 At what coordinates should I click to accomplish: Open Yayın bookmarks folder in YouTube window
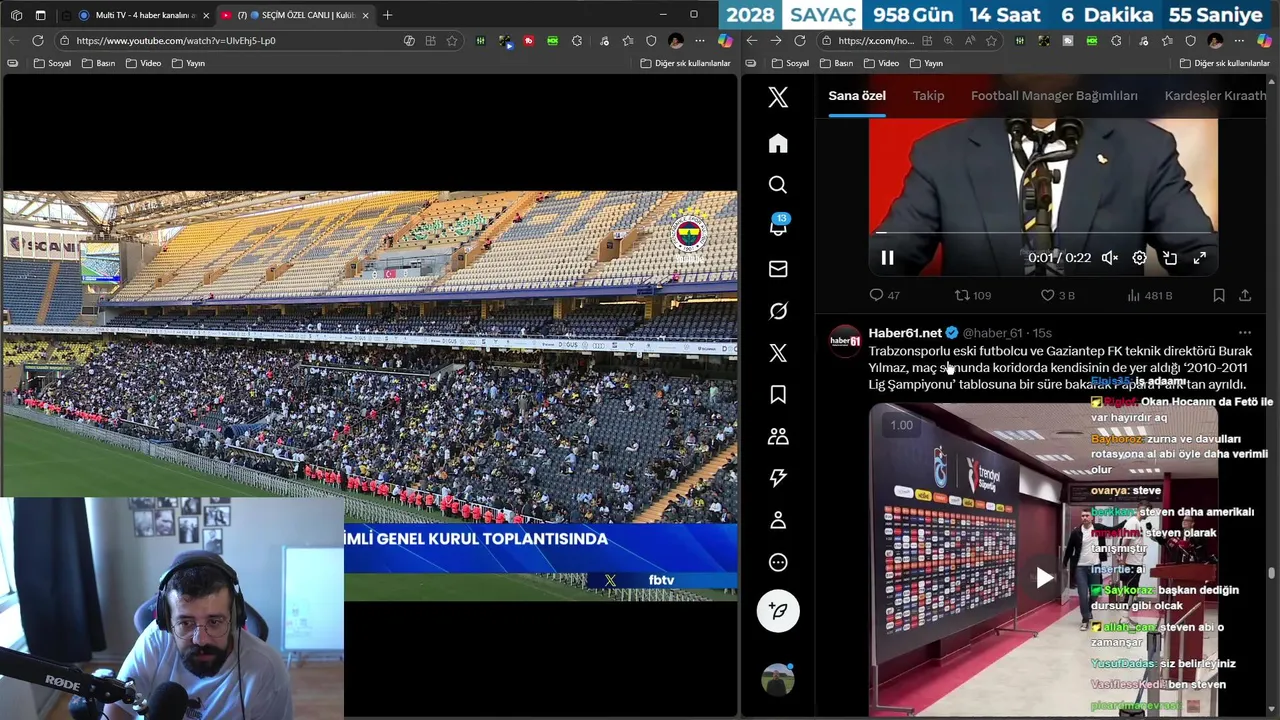[188, 63]
